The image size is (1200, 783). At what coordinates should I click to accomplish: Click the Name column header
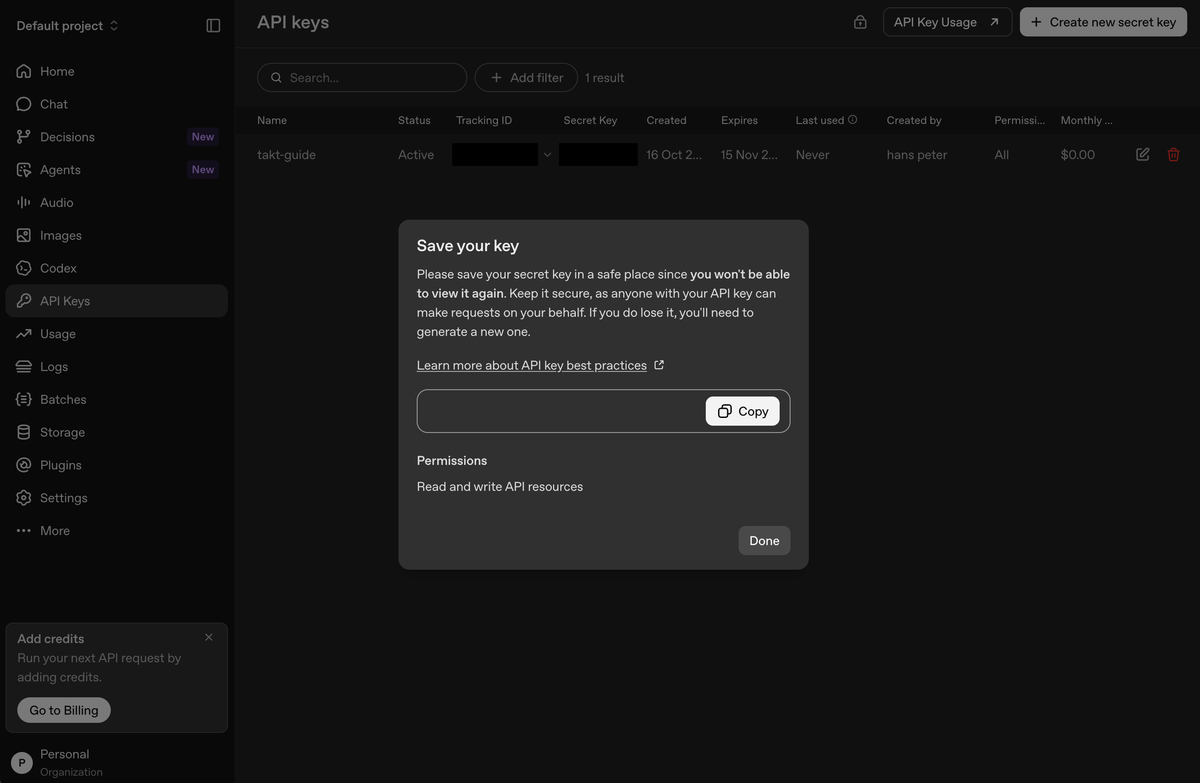pyautogui.click(x=272, y=120)
